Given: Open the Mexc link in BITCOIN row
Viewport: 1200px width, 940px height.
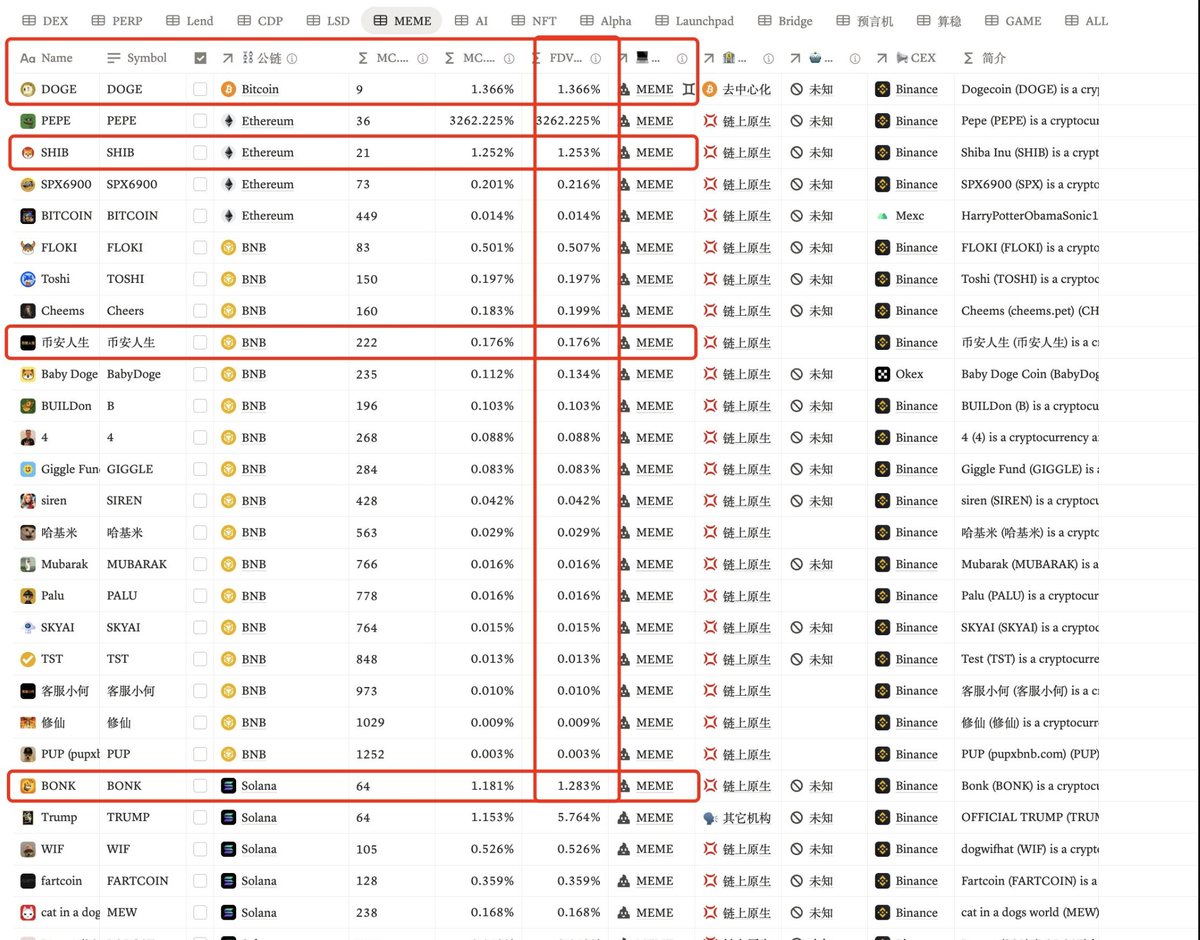Looking at the screenshot, I should (910, 216).
